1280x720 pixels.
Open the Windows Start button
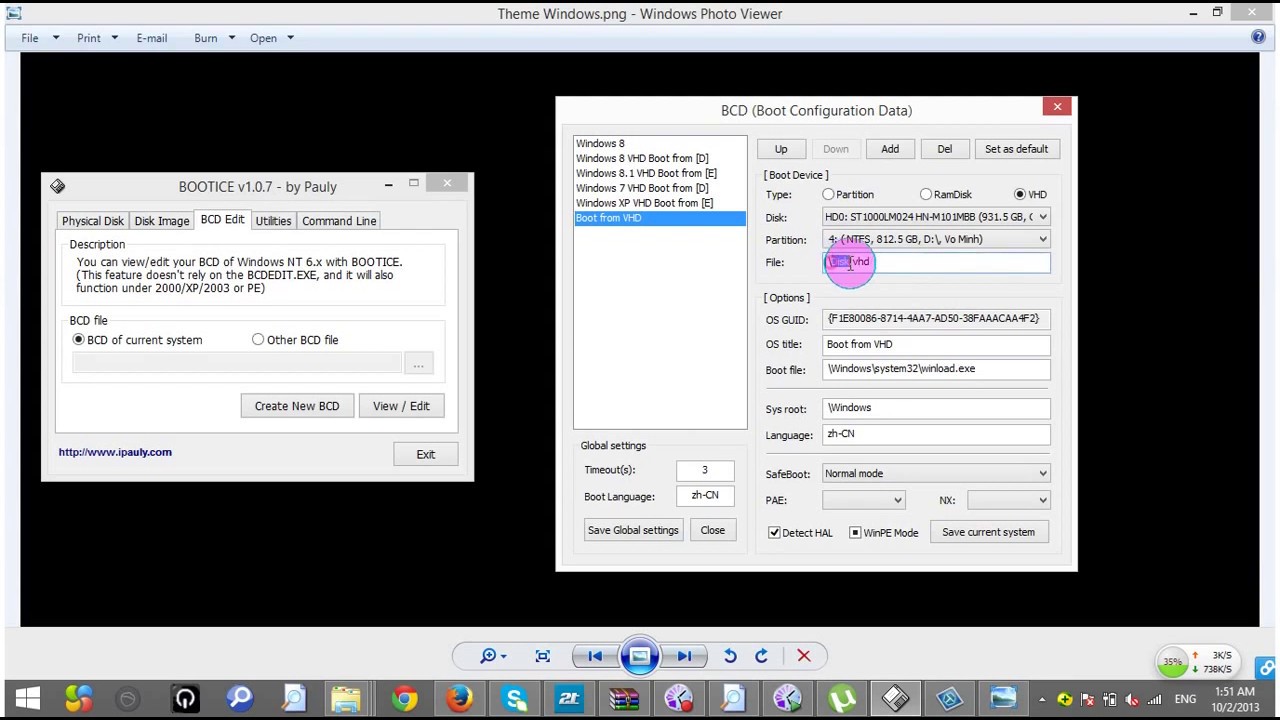28,698
